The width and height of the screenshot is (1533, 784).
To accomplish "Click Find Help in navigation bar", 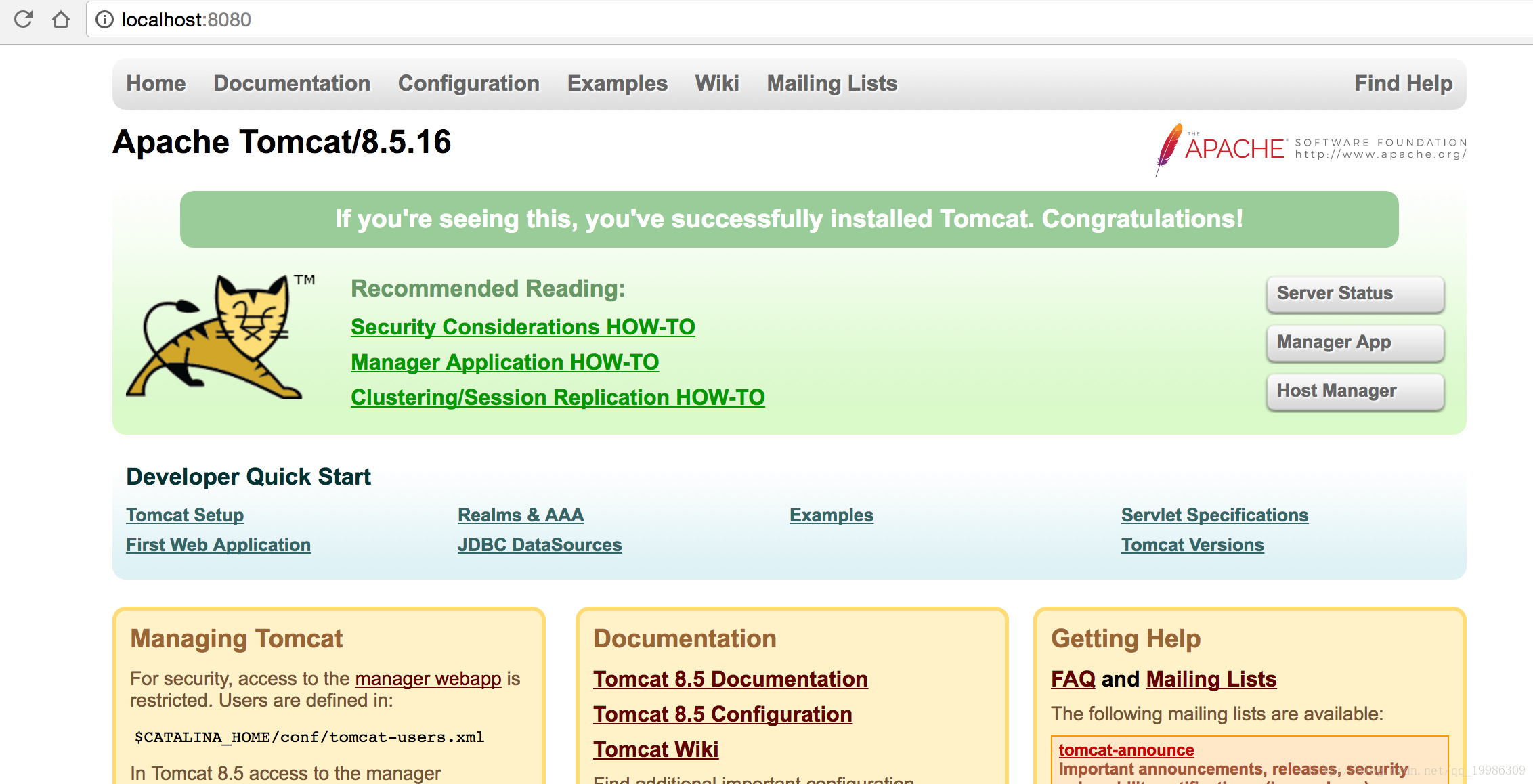I will point(1403,83).
